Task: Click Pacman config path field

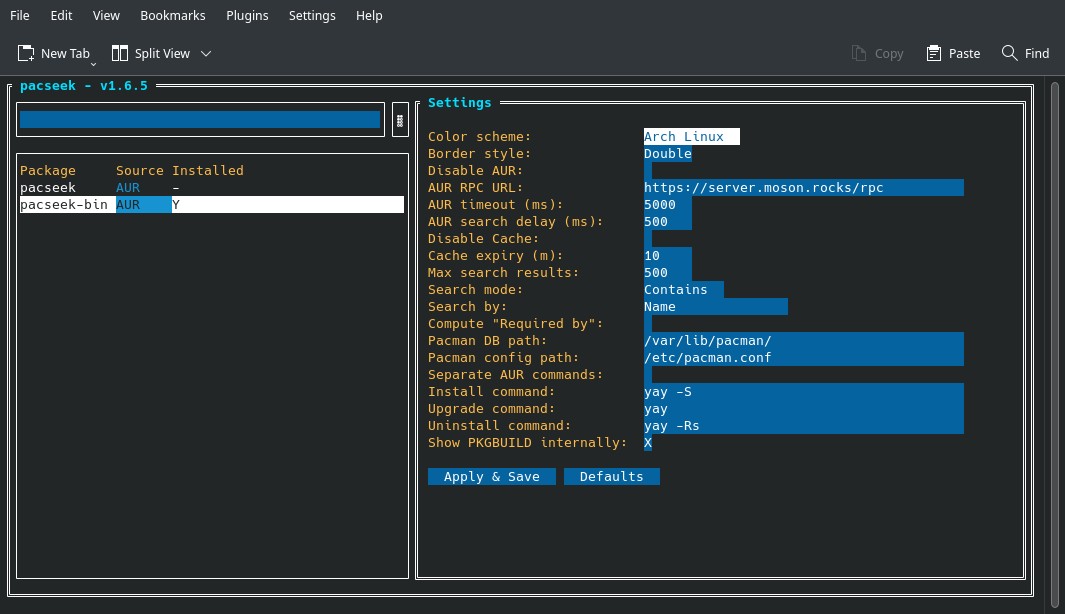Action: [x=804, y=357]
